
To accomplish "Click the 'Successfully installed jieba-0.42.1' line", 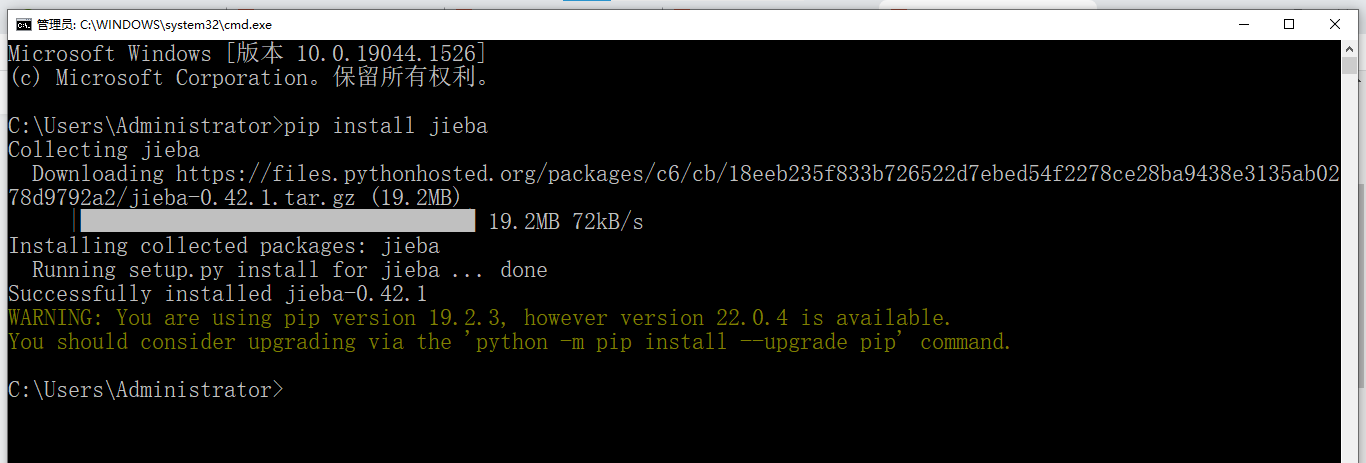I will (x=217, y=294).
